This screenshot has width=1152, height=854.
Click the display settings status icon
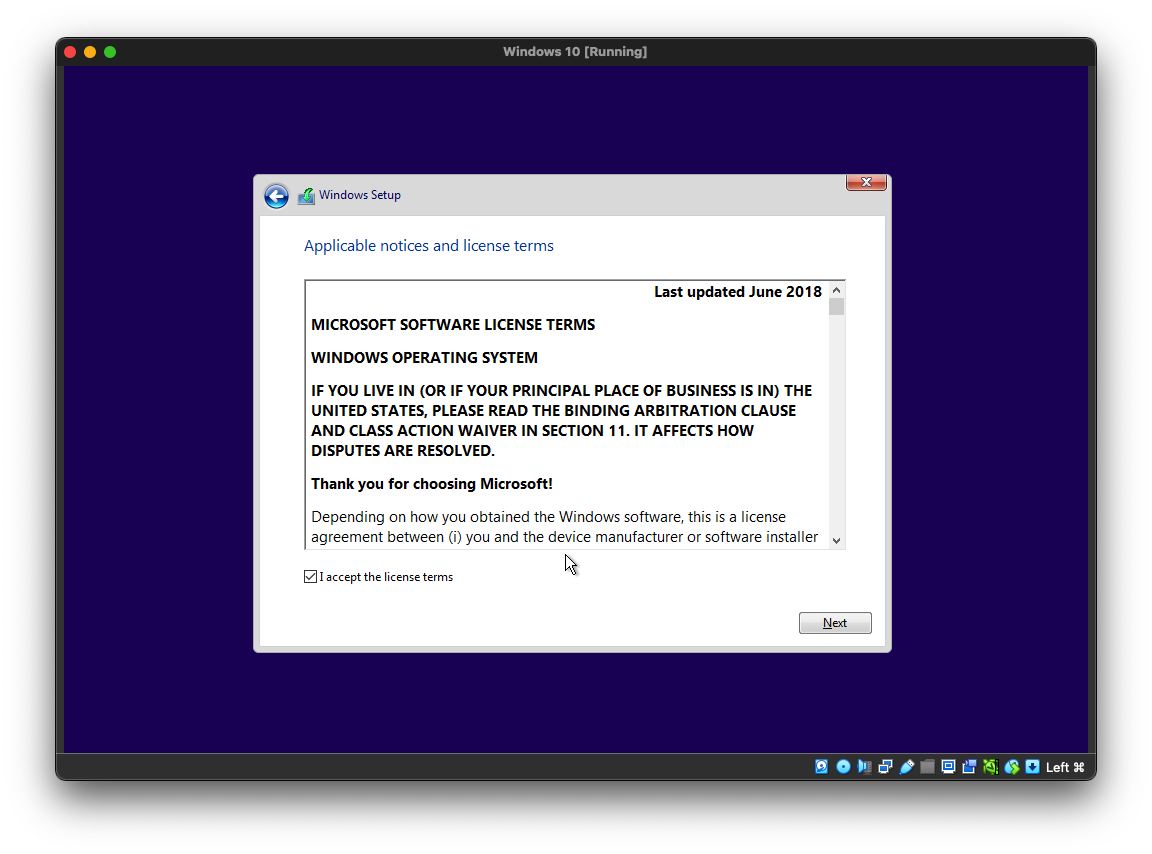pos(948,767)
